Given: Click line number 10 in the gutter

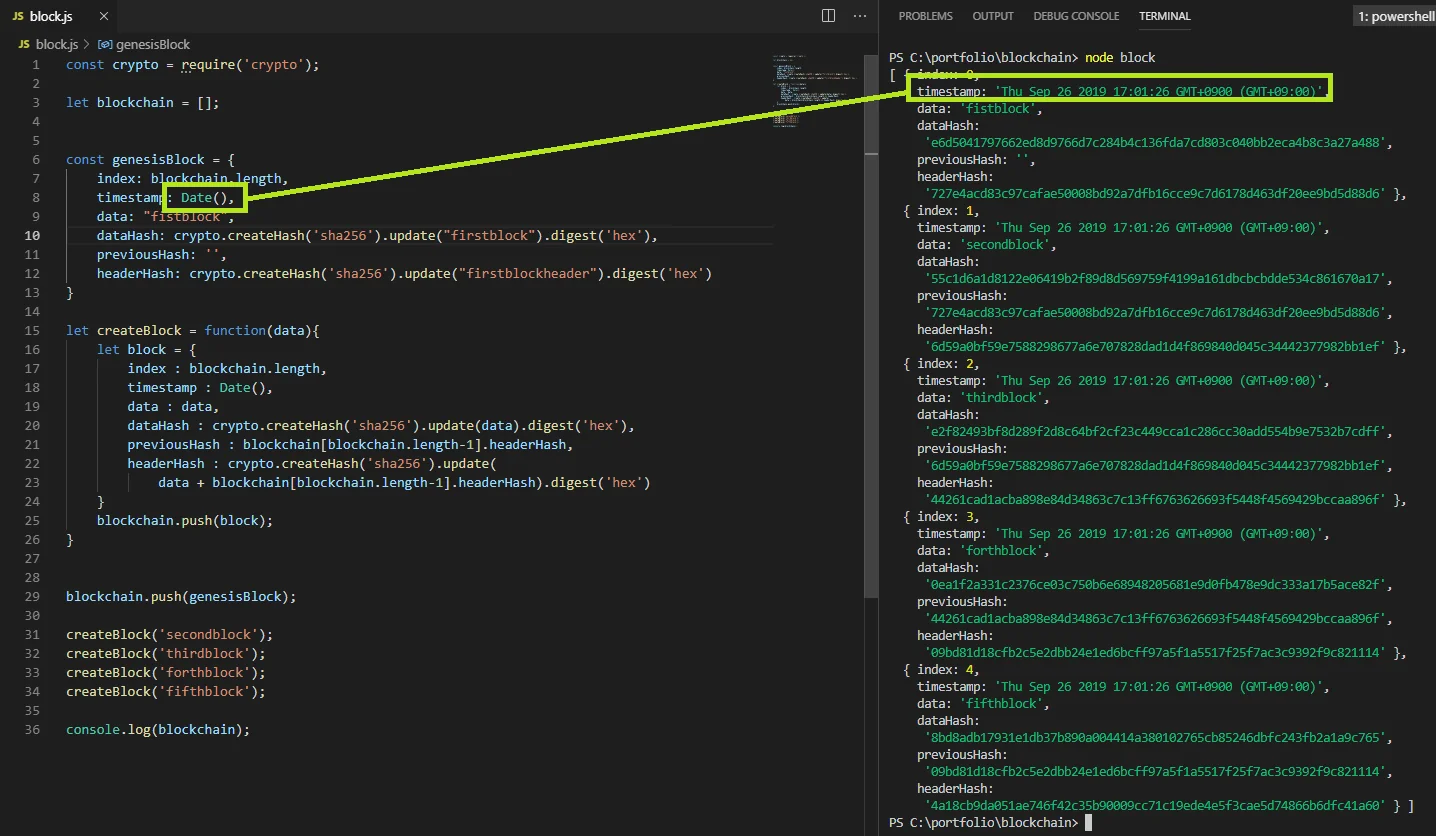Looking at the screenshot, I should [x=33, y=236].
